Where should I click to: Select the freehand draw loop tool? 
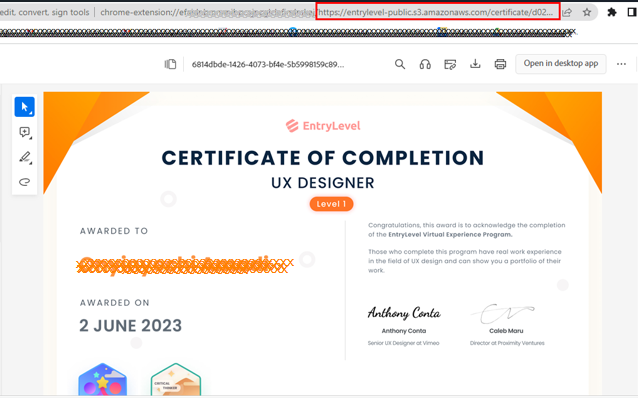(24, 182)
